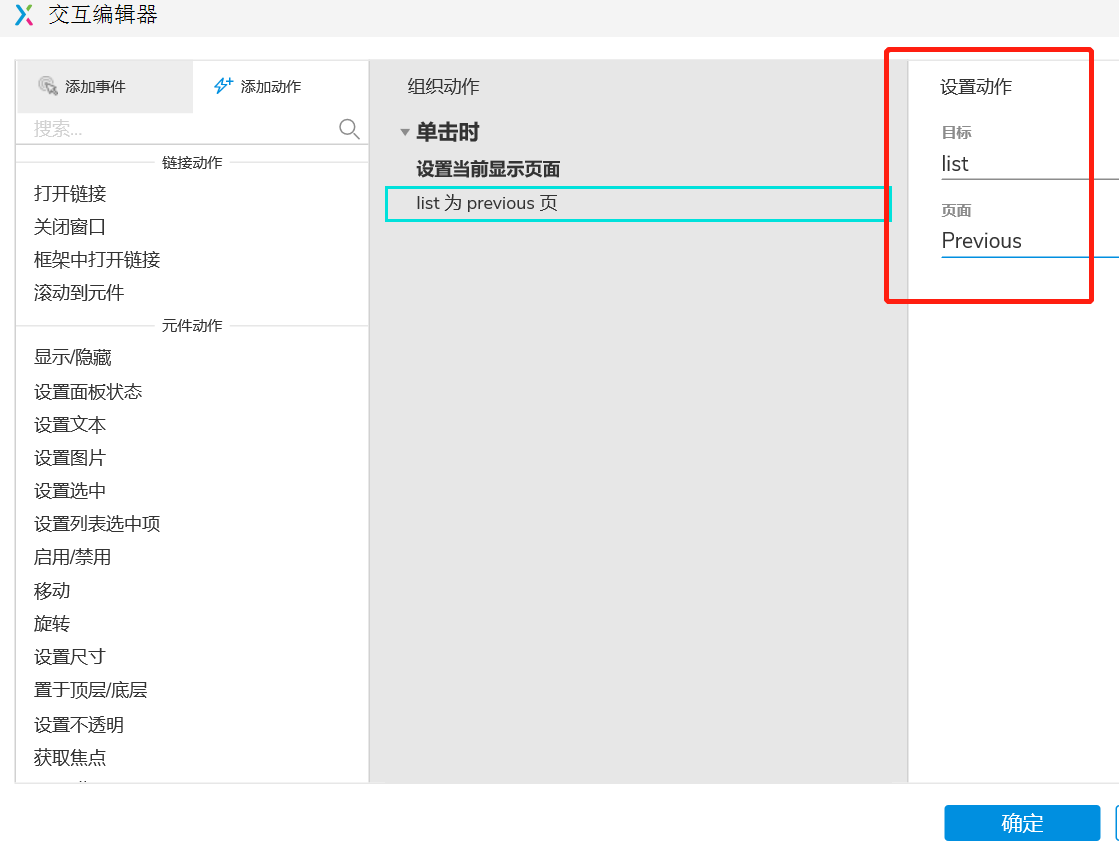Select the 获取焦点 action

coord(70,758)
